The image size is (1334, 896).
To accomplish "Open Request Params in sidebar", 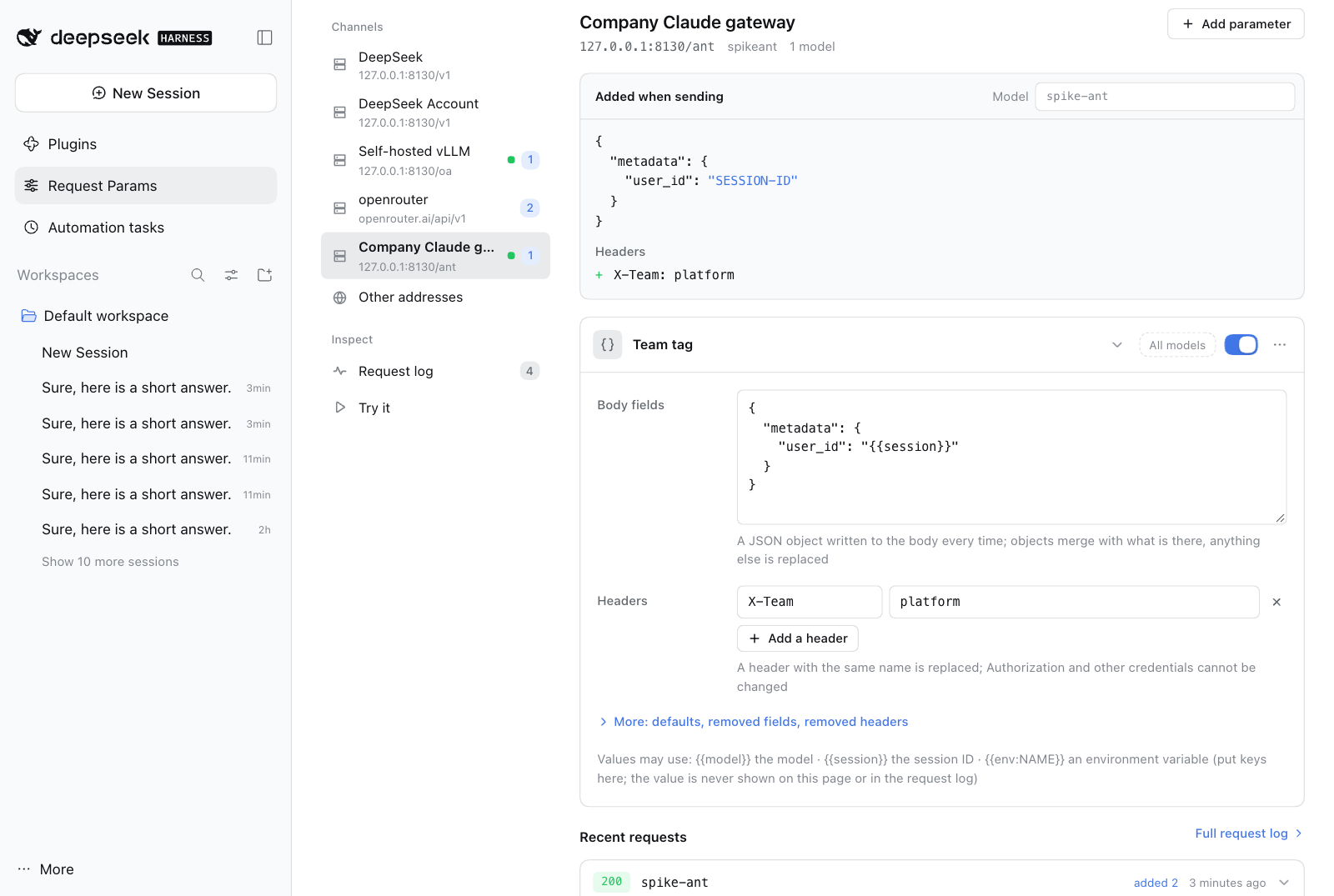I will [x=146, y=186].
